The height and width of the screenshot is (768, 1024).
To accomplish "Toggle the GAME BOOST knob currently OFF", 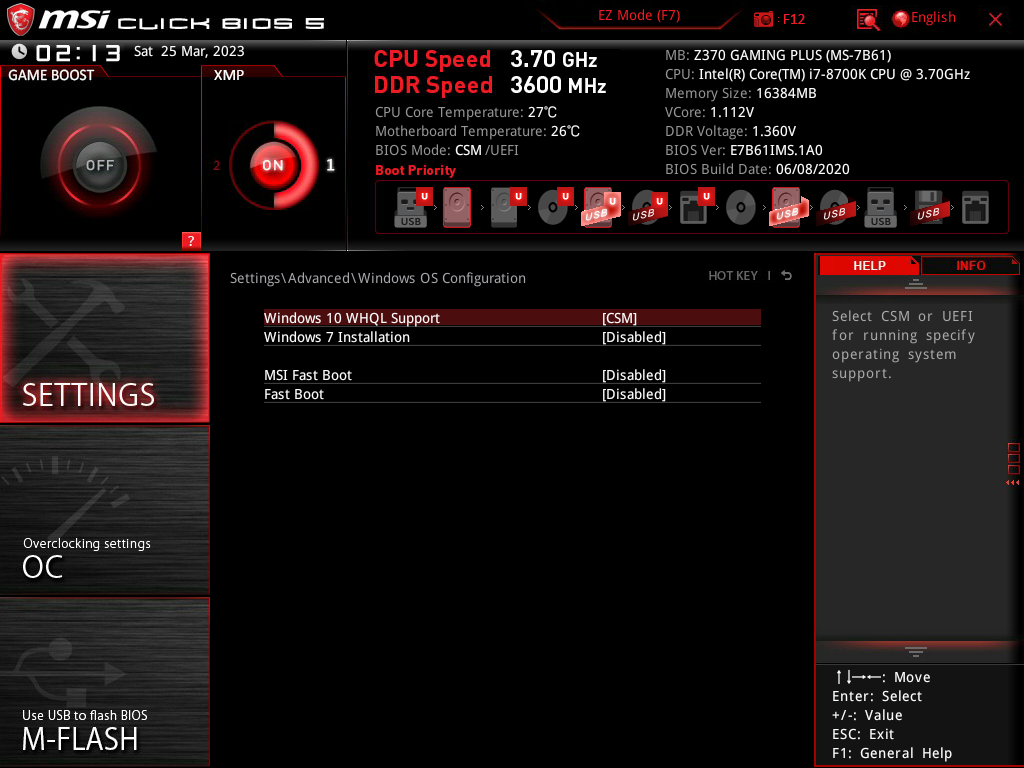I will [99, 165].
